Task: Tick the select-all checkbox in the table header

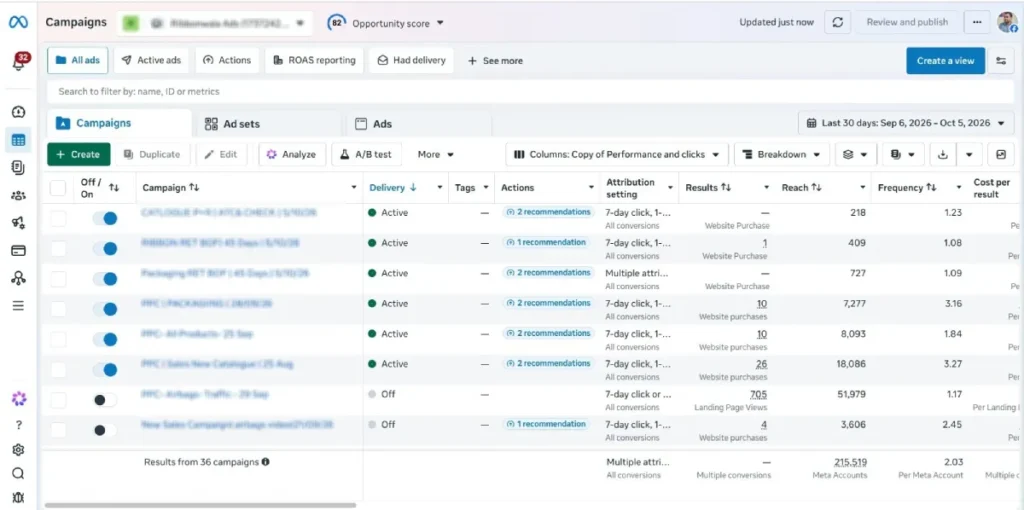Action: pos(58,188)
